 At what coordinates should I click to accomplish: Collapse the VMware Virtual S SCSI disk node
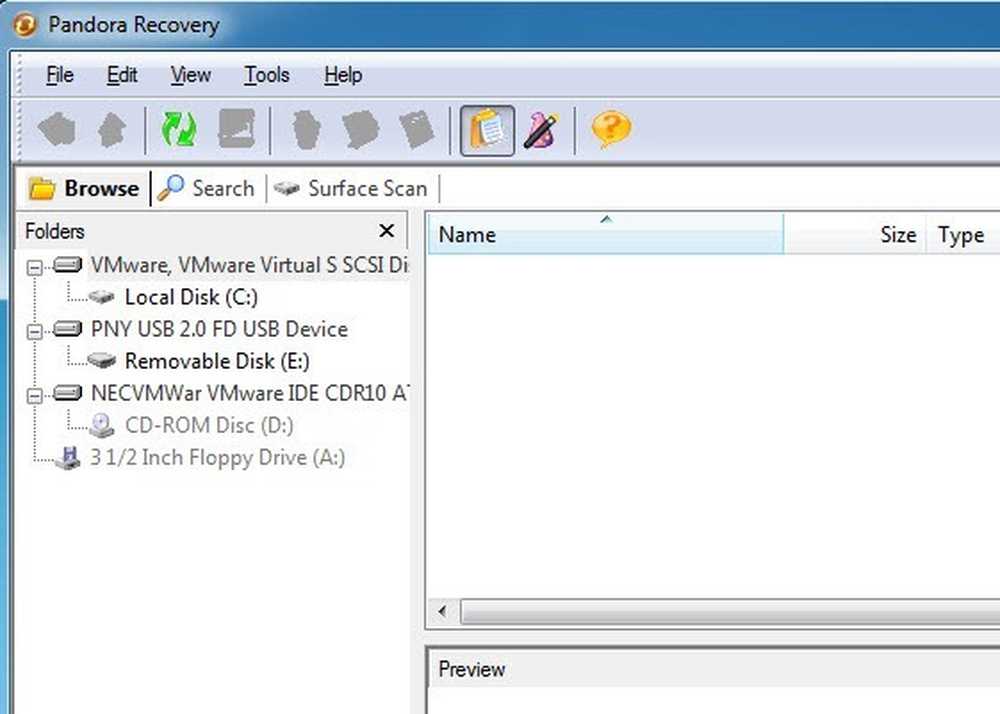(x=35, y=268)
